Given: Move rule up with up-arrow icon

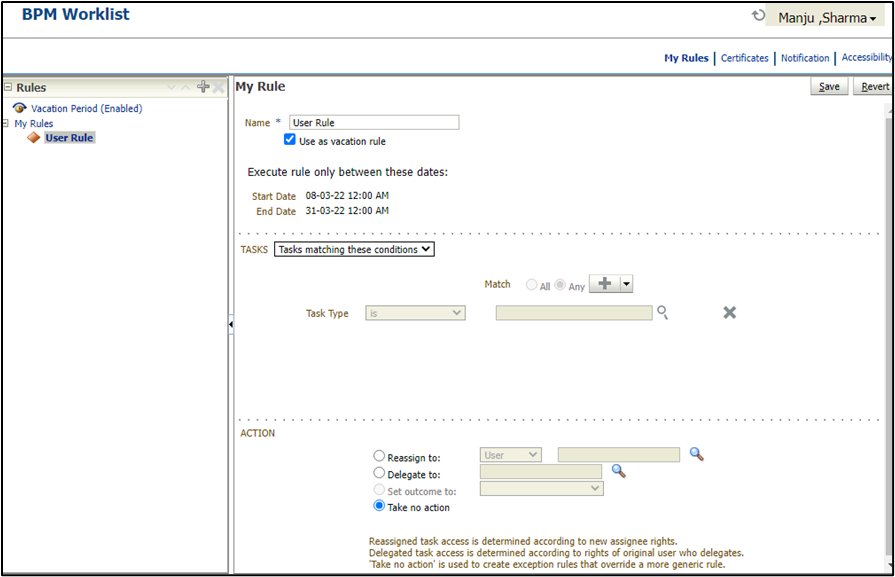Looking at the screenshot, I should tap(186, 87).
